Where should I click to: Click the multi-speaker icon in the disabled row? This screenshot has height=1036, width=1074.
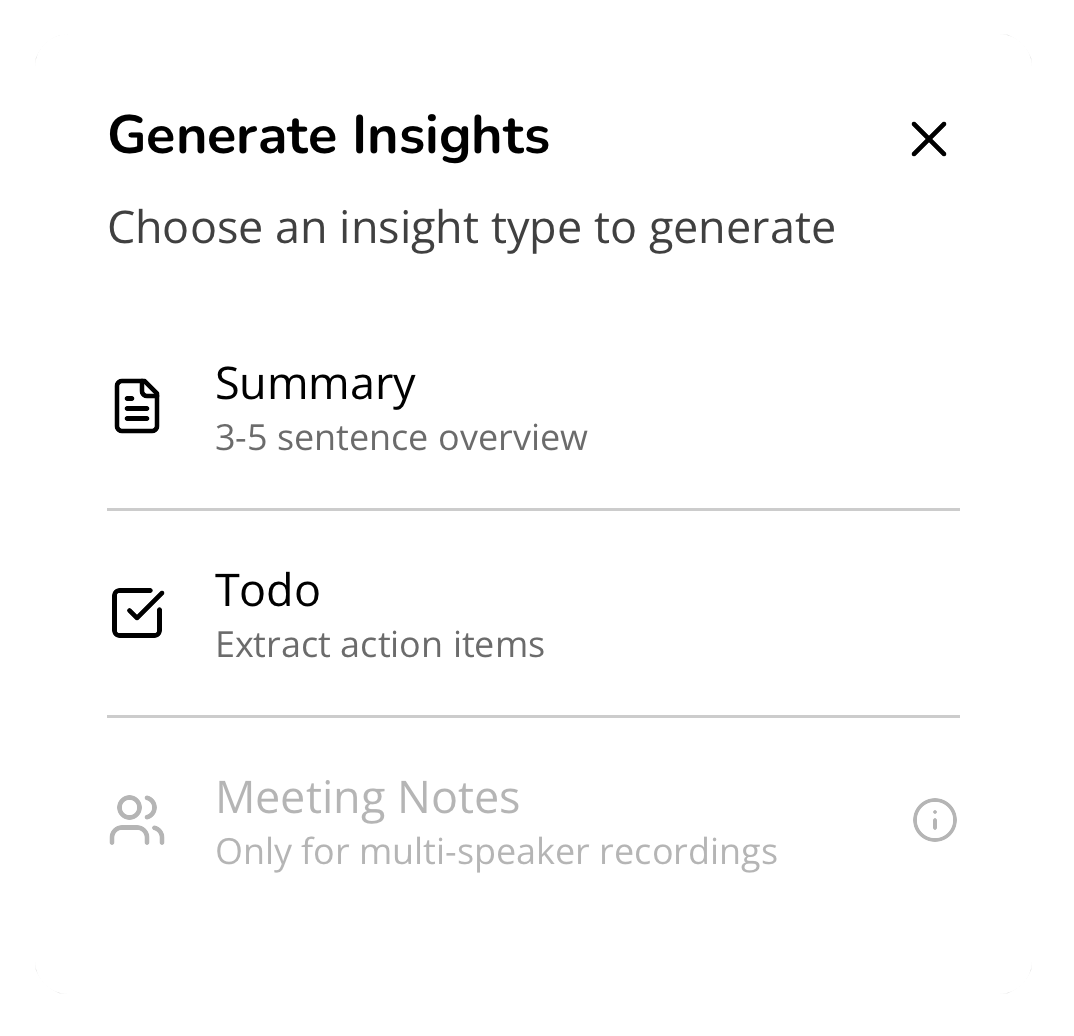tap(138, 819)
